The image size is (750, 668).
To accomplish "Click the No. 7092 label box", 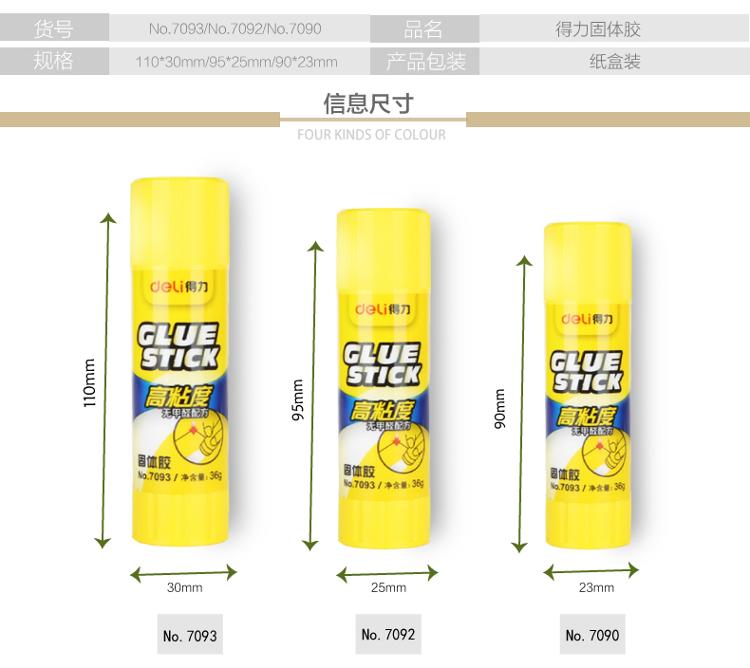I will click(388, 634).
